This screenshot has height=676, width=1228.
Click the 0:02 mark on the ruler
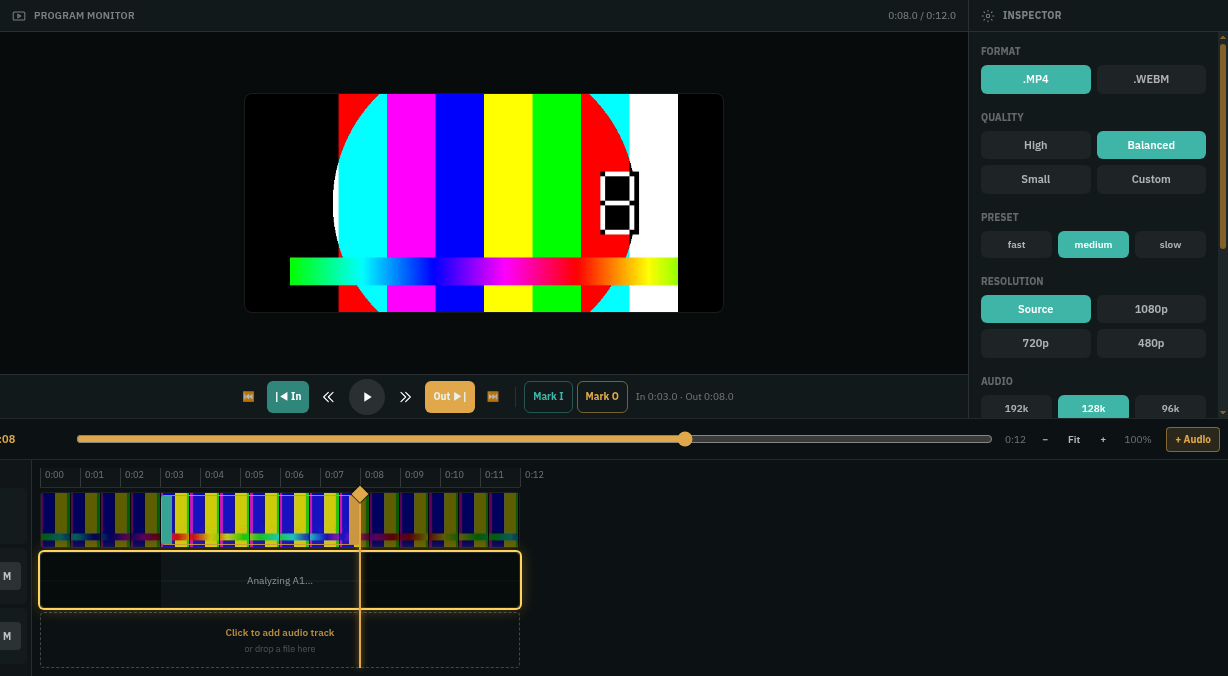tap(134, 475)
